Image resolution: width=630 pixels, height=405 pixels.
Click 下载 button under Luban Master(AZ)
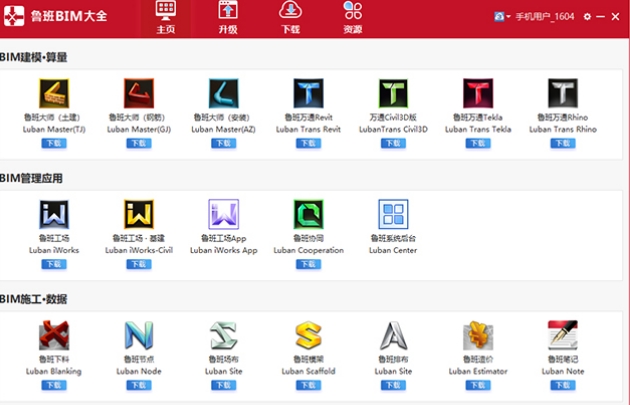coord(223,143)
